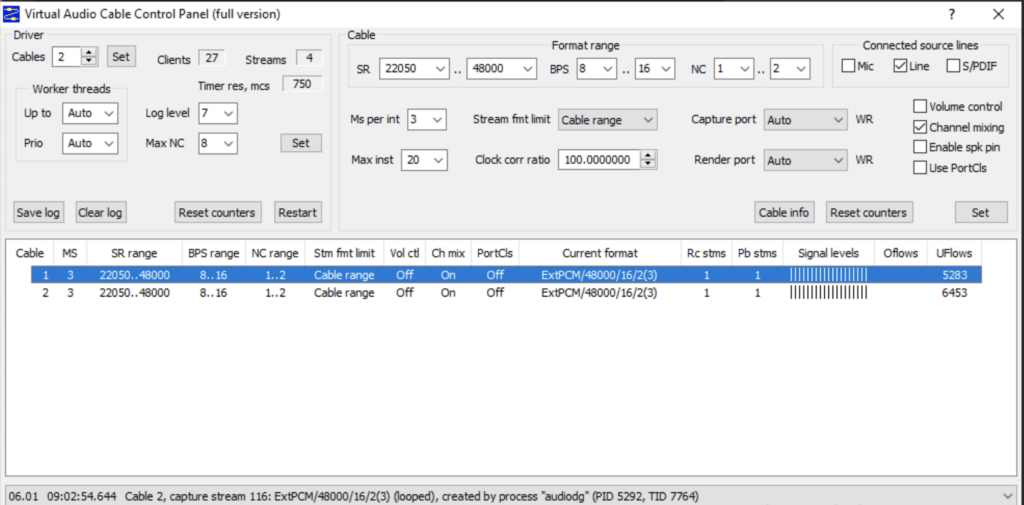
Task: Uncheck the Line source line checkbox
Action: [899, 66]
